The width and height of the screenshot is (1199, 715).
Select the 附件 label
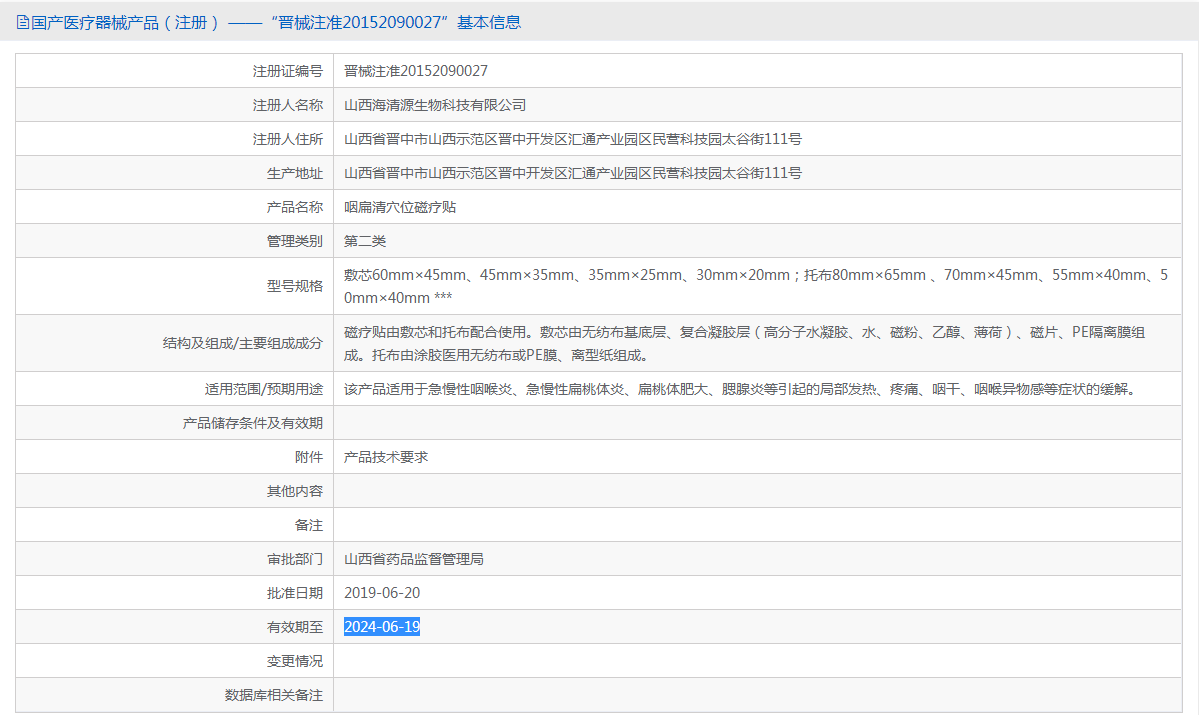coord(309,457)
